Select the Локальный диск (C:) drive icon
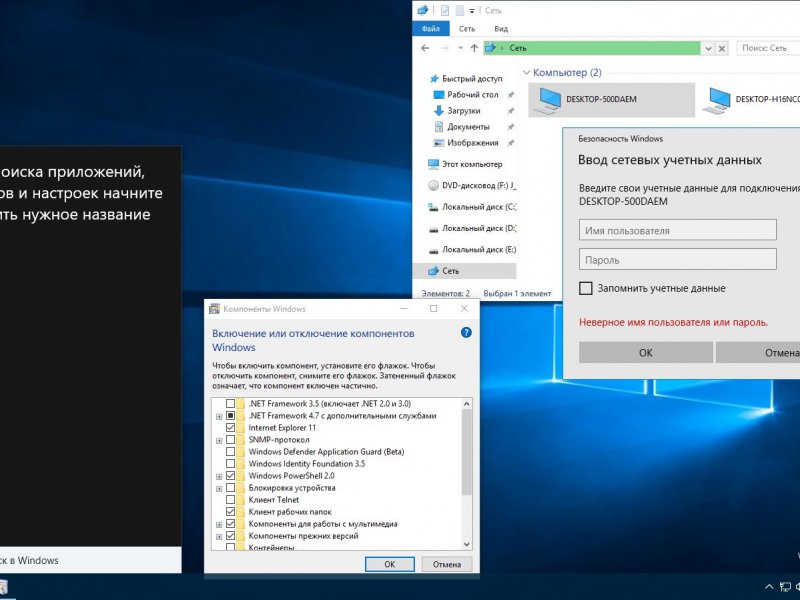Viewport: 800px width, 600px height. point(434,207)
